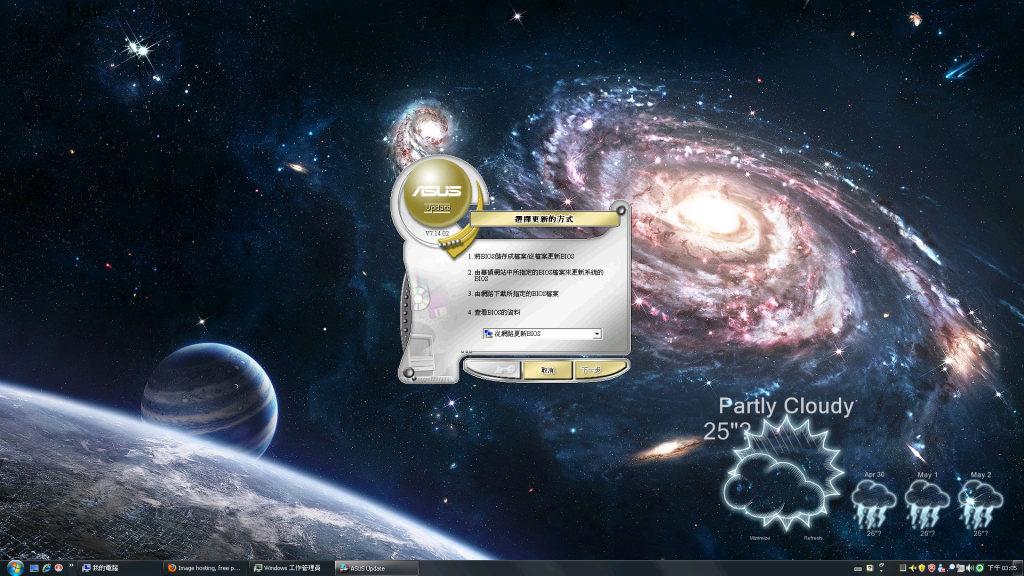Image resolution: width=1024 pixels, height=576 pixels.
Task: Open the update method dropdown arrow
Action: [597, 333]
